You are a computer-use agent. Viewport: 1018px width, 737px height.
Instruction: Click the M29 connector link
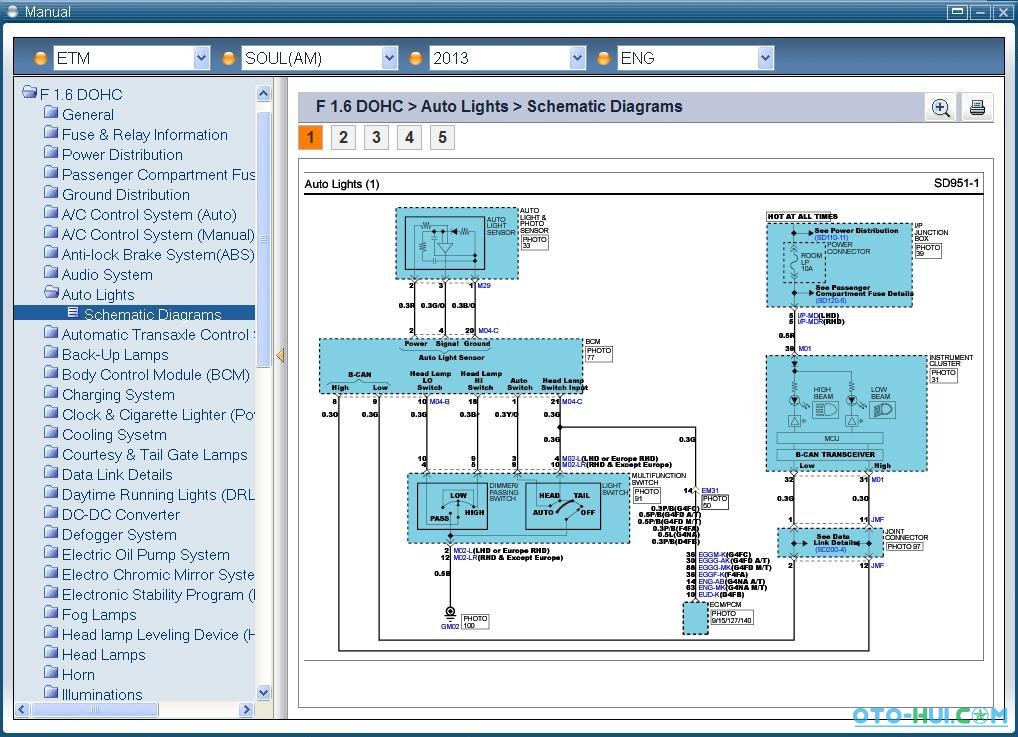pos(484,286)
